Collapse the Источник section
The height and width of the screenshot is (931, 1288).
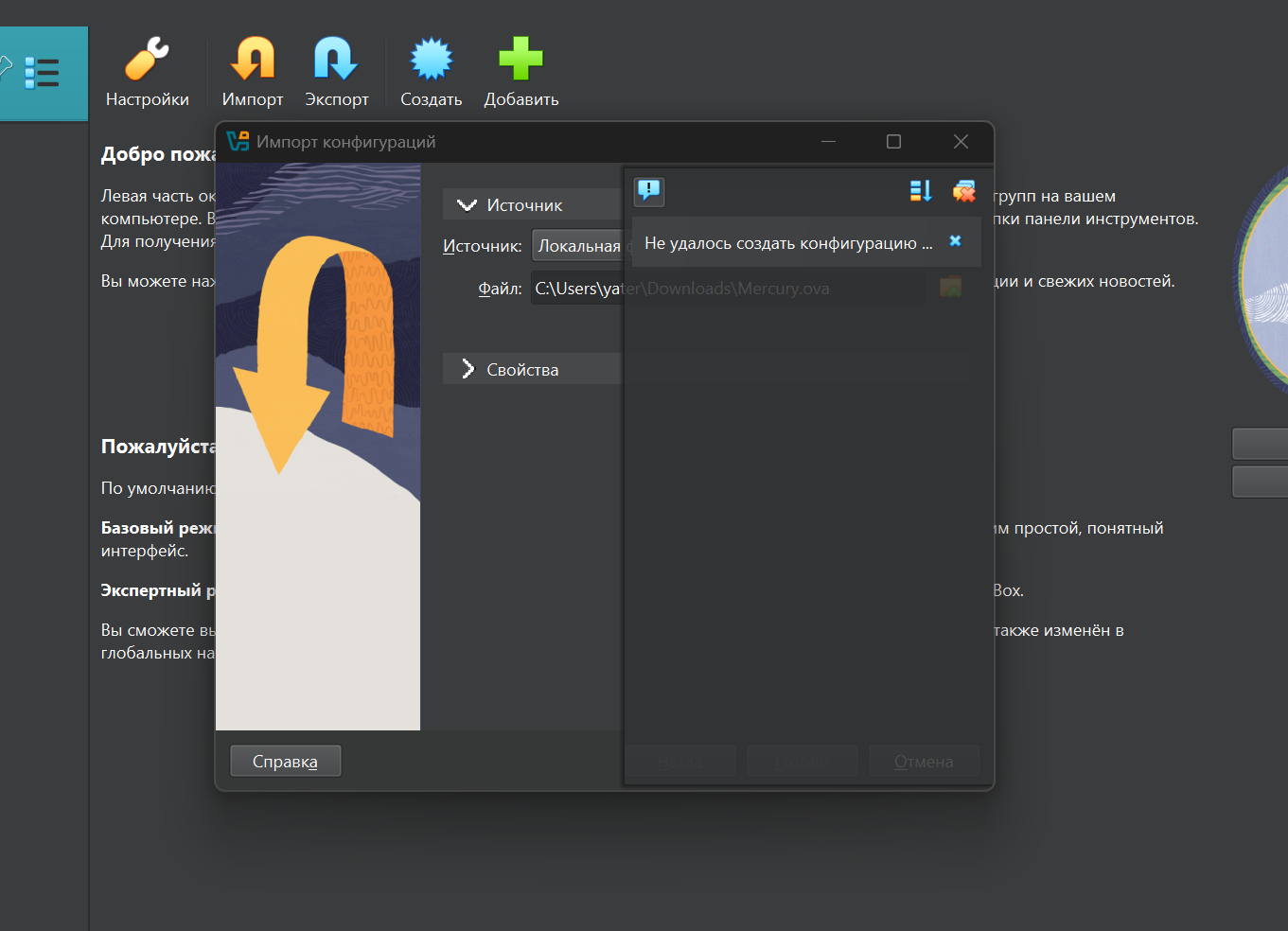coord(468,205)
